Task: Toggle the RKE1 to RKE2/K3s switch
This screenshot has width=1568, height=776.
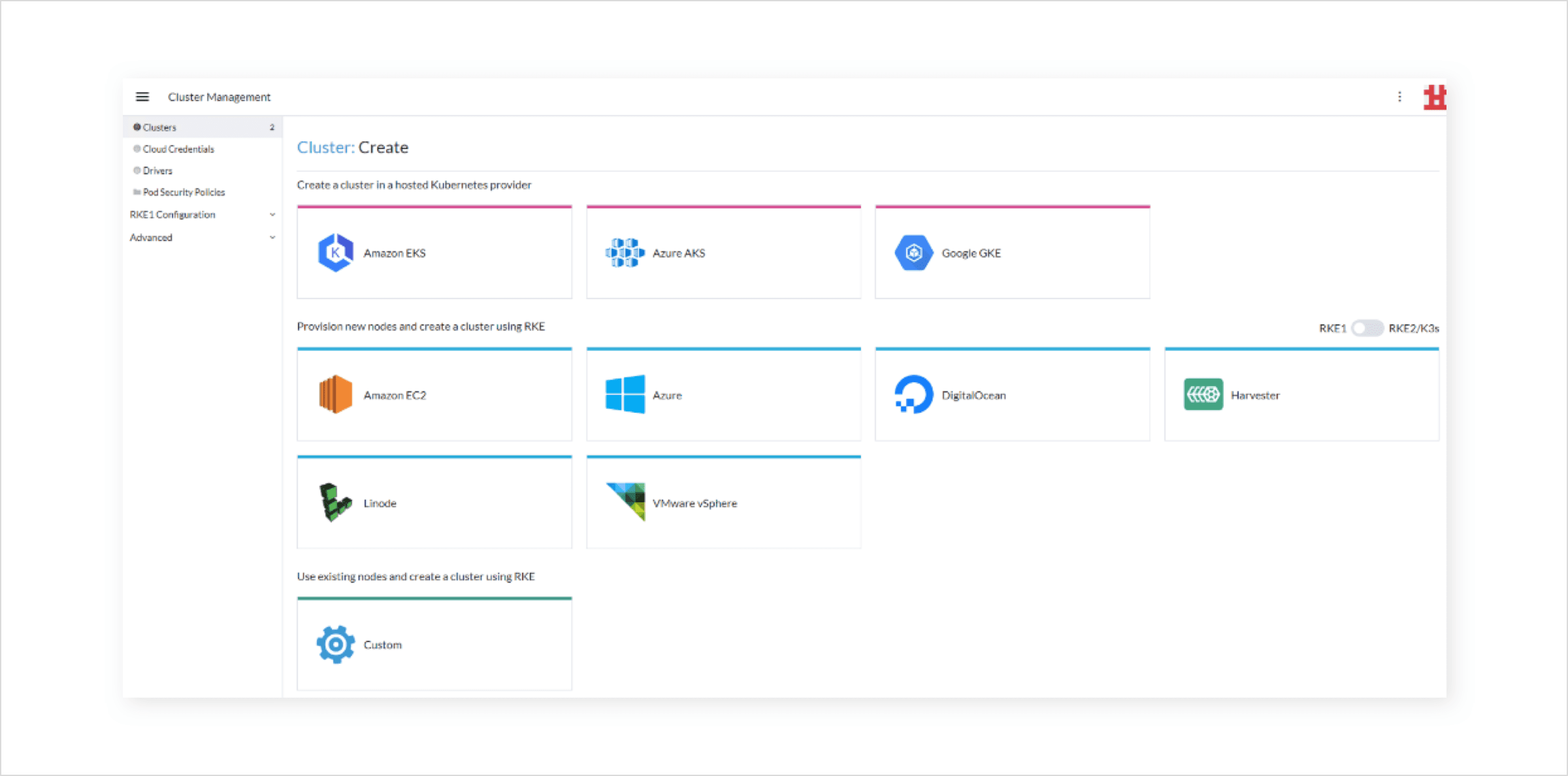Action: pyautogui.click(x=1367, y=328)
